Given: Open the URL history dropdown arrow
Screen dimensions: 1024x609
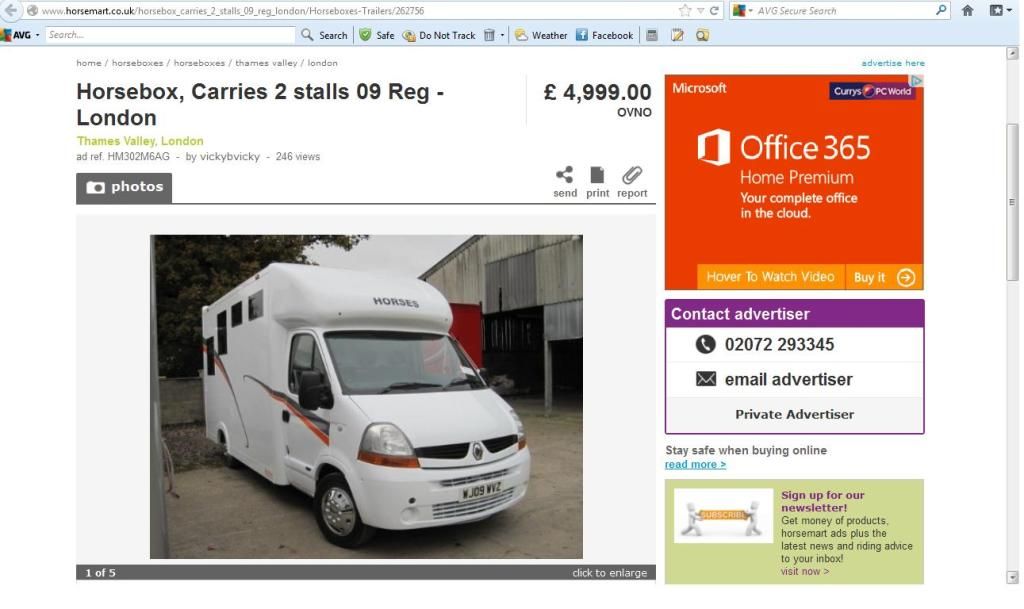Looking at the screenshot, I should (x=700, y=11).
